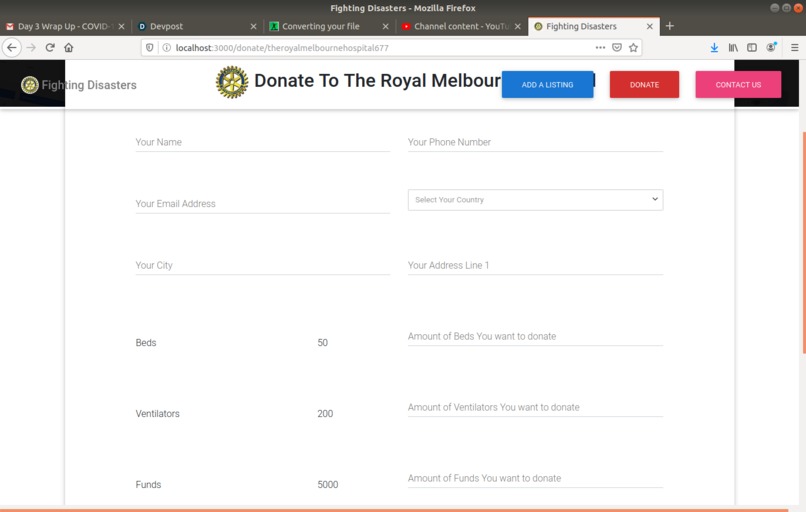Click the Beds label
The image size is (806, 512).
point(146,342)
